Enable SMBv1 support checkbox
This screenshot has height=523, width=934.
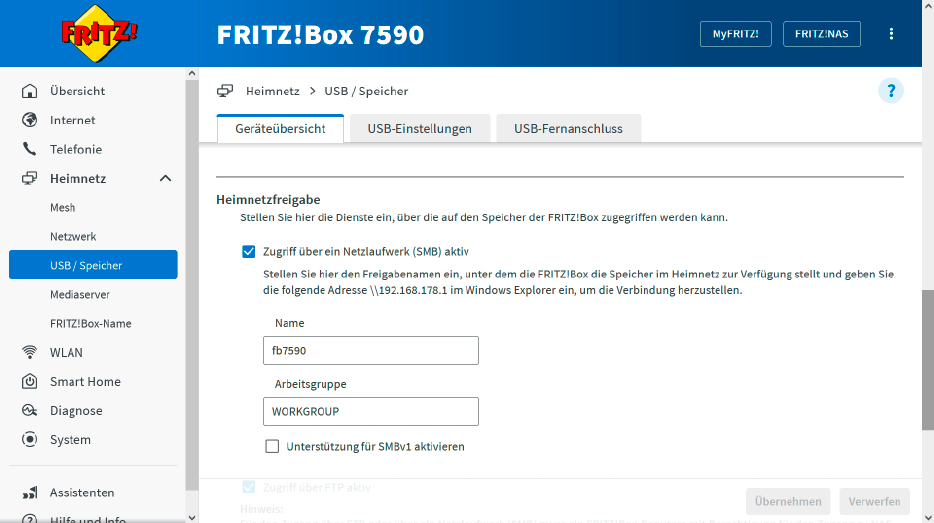[272, 446]
